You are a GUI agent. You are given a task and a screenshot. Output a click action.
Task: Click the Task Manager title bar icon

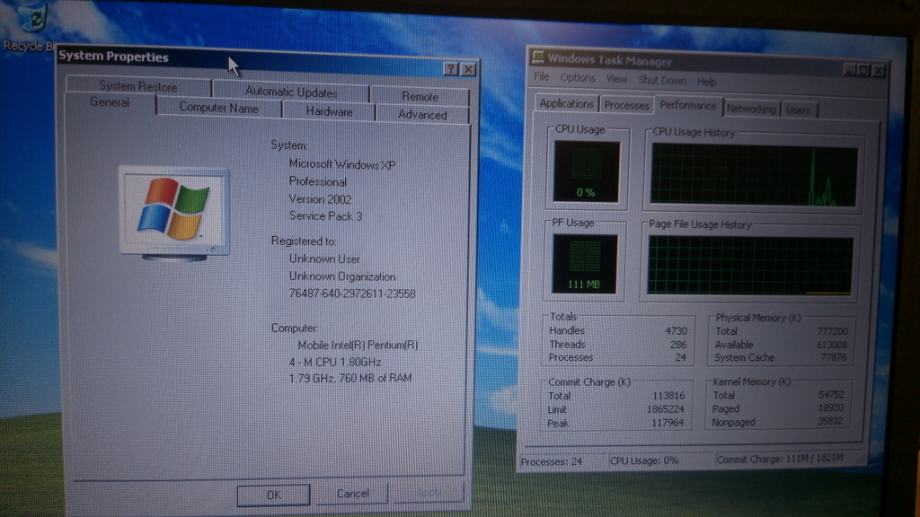click(537, 57)
